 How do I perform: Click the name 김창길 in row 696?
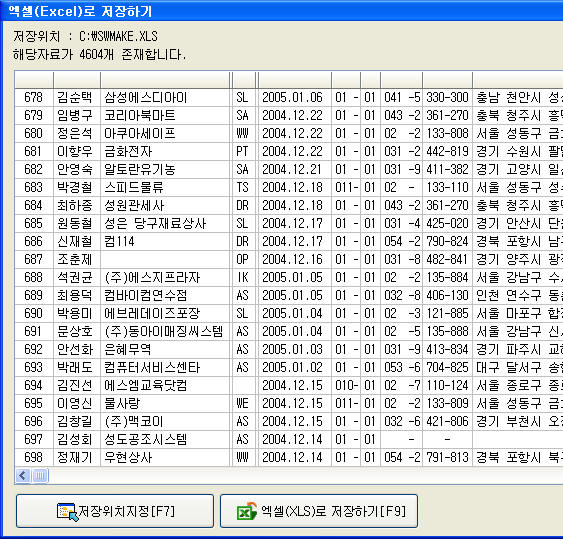coord(76,421)
